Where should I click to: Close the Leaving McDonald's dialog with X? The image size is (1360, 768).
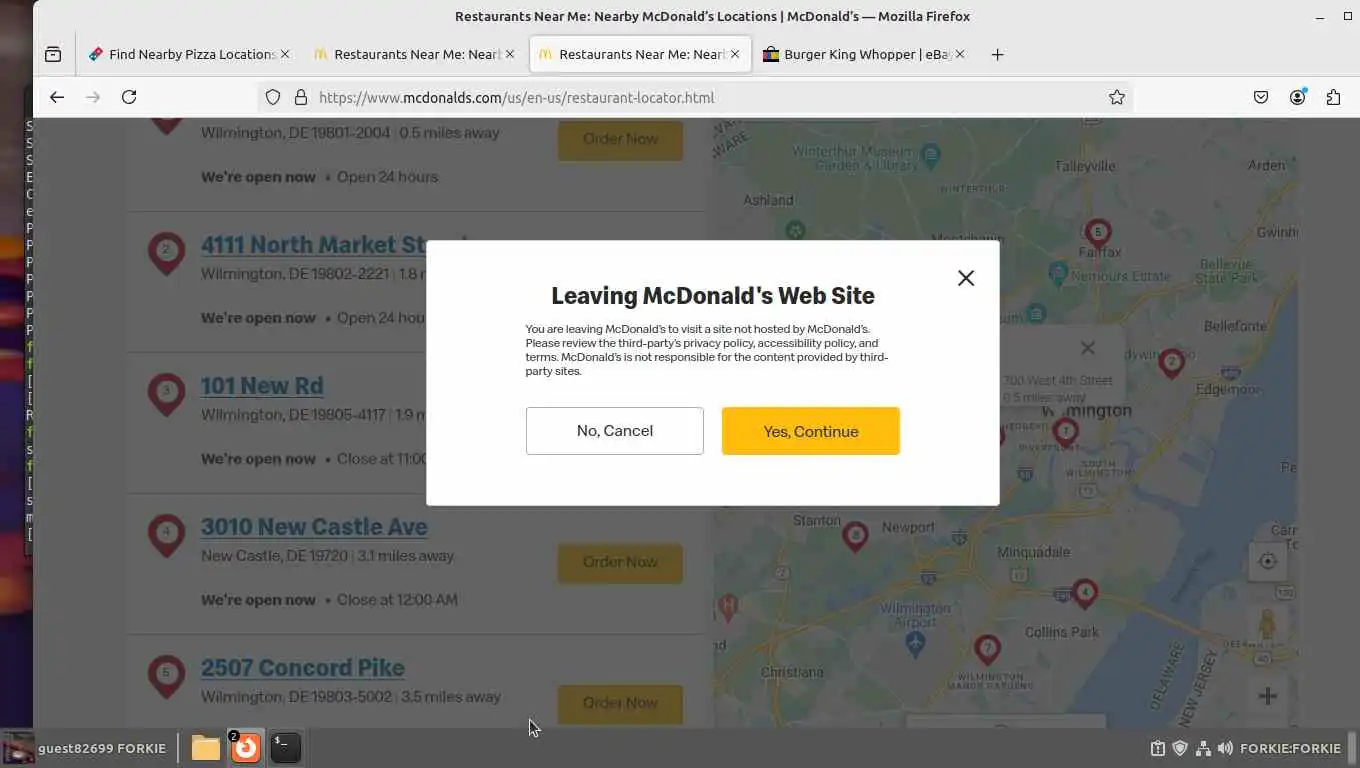point(965,278)
